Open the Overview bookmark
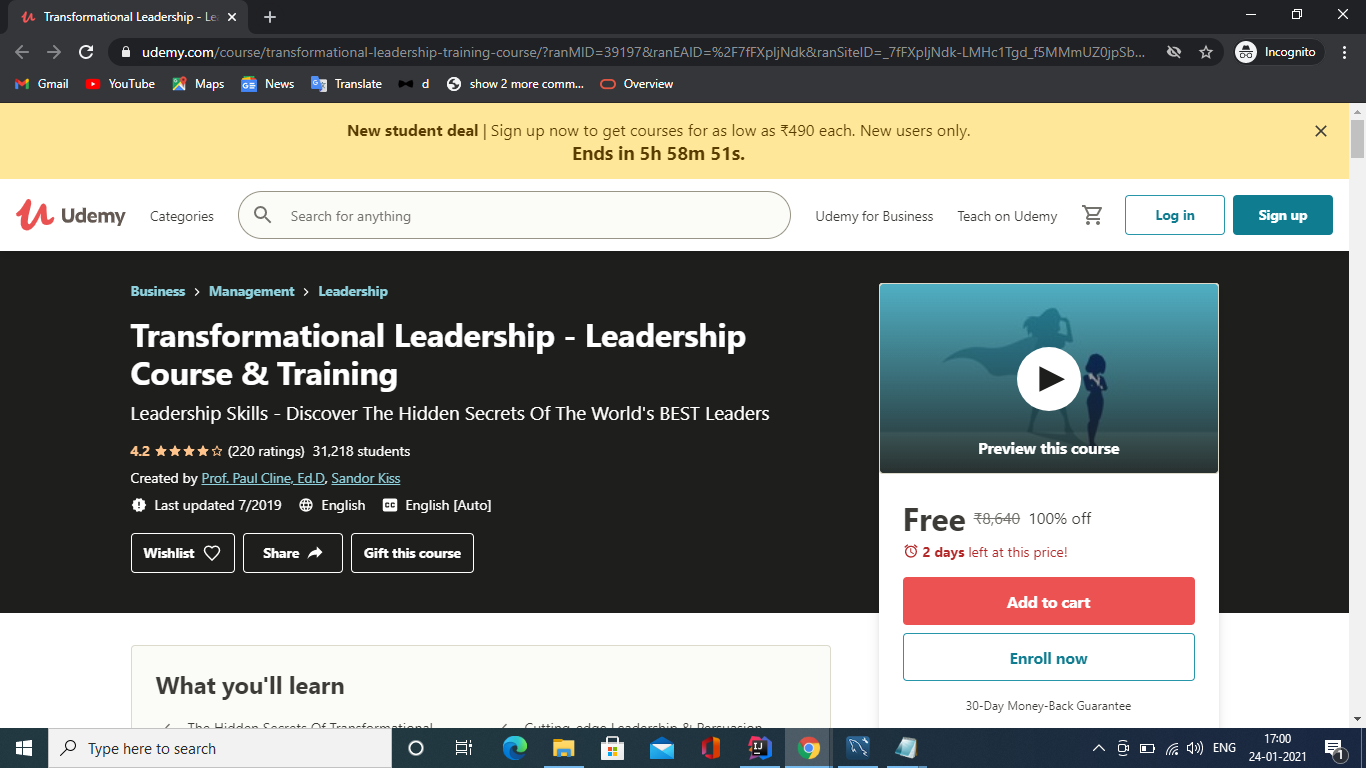 point(637,84)
